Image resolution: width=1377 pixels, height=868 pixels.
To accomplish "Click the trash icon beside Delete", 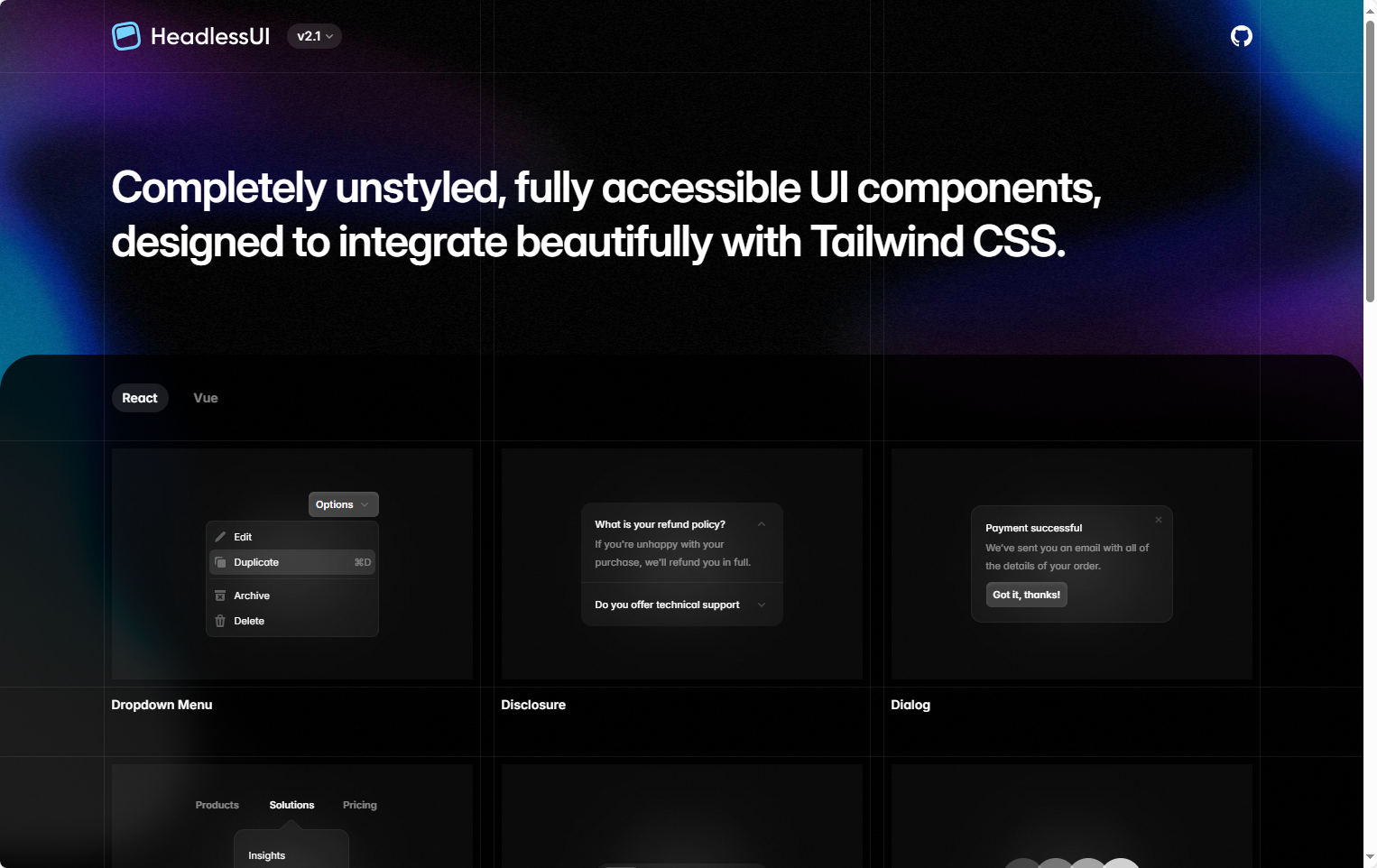I will [x=220, y=621].
